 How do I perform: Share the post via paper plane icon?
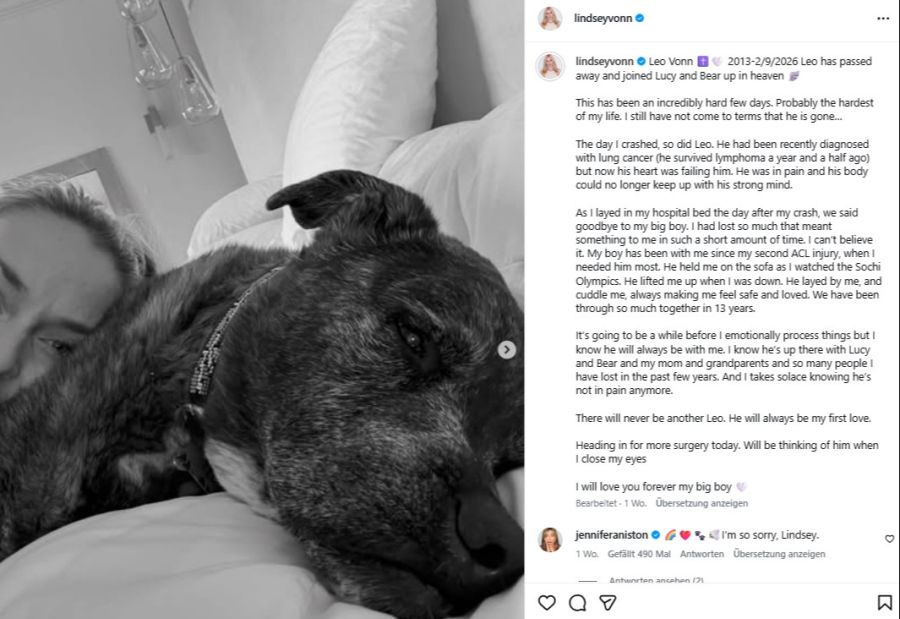(x=608, y=602)
